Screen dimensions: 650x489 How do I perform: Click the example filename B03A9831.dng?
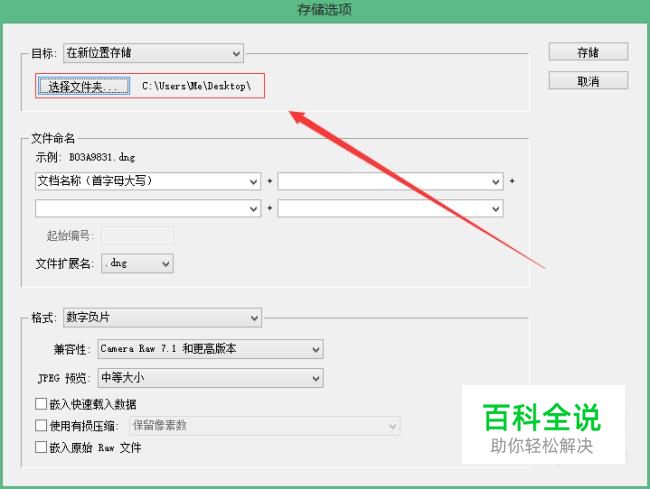[102, 157]
